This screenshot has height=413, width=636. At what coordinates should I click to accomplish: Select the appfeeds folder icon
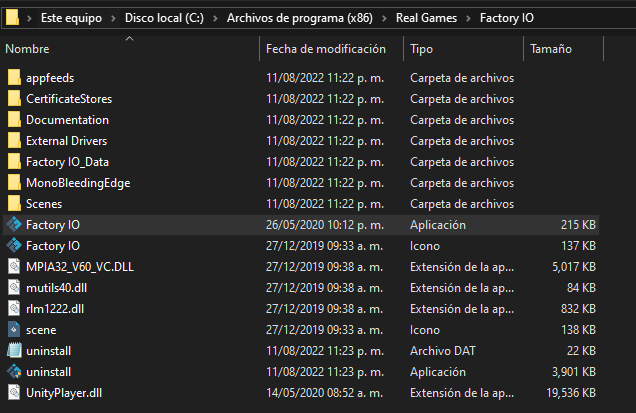coord(14,78)
